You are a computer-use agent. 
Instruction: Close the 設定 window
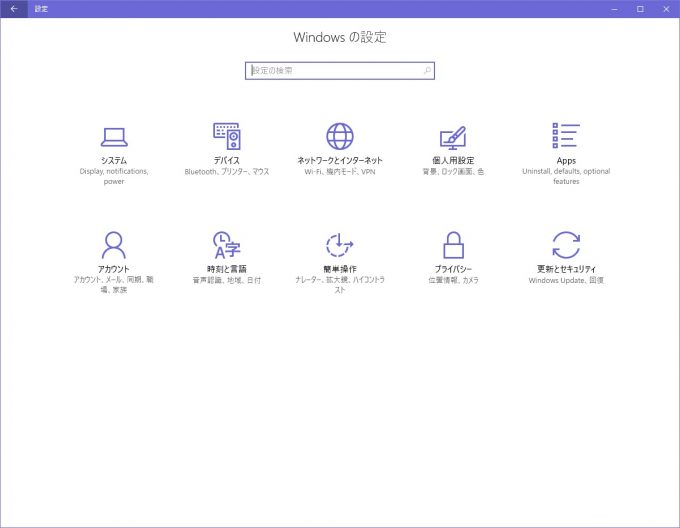667,9
